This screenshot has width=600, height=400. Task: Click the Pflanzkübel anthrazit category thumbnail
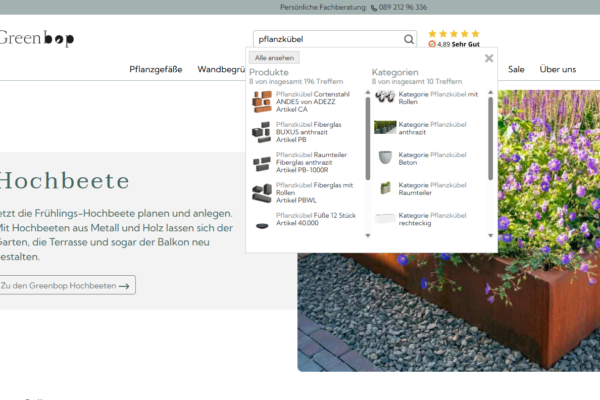pos(385,127)
